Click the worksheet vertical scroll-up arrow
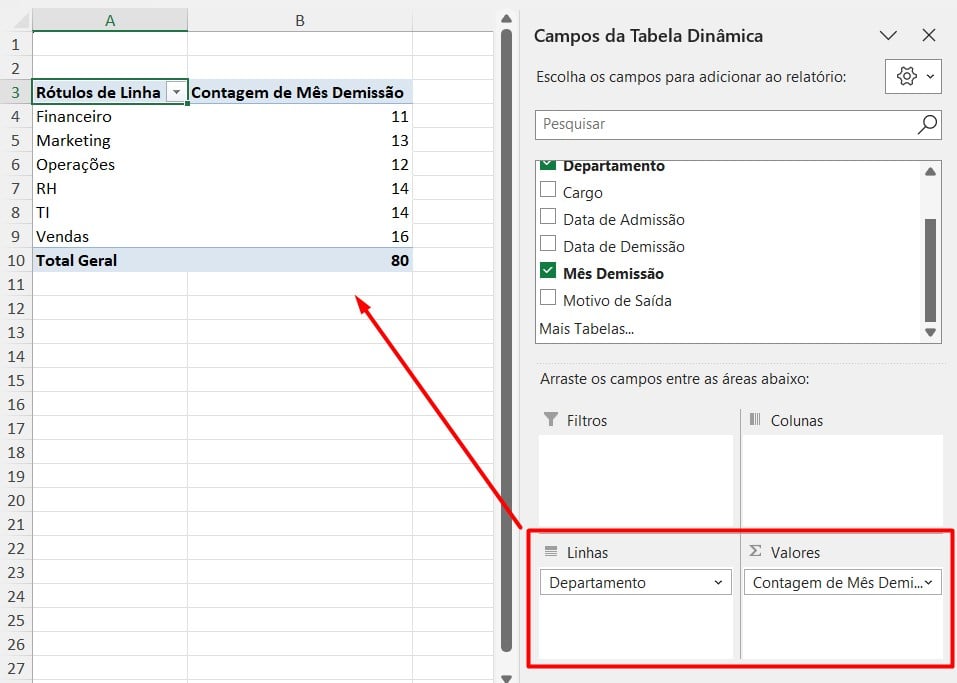Image resolution: width=957 pixels, height=683 pixels. click(506, 19)
